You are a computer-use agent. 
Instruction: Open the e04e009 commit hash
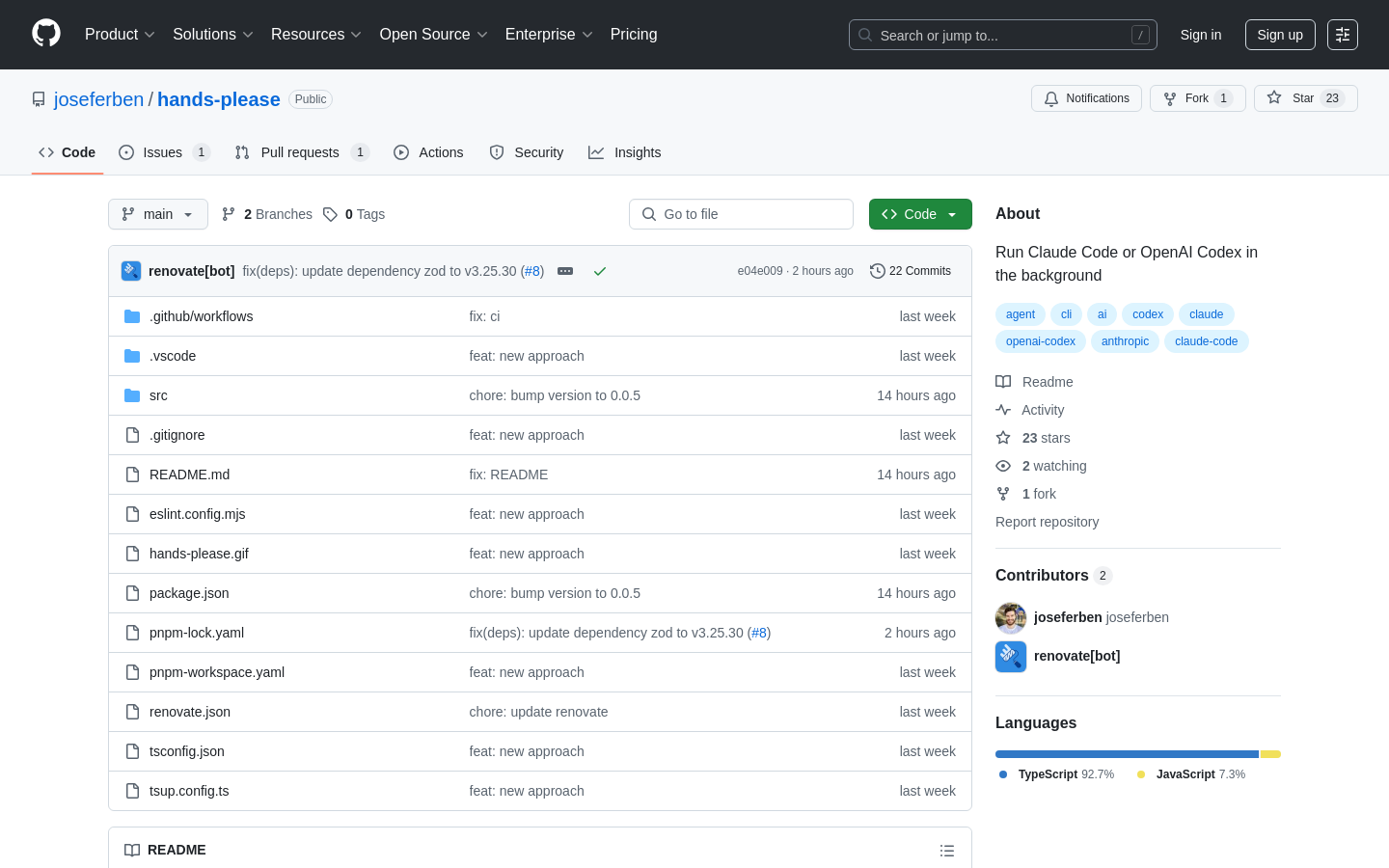[760, 271]
